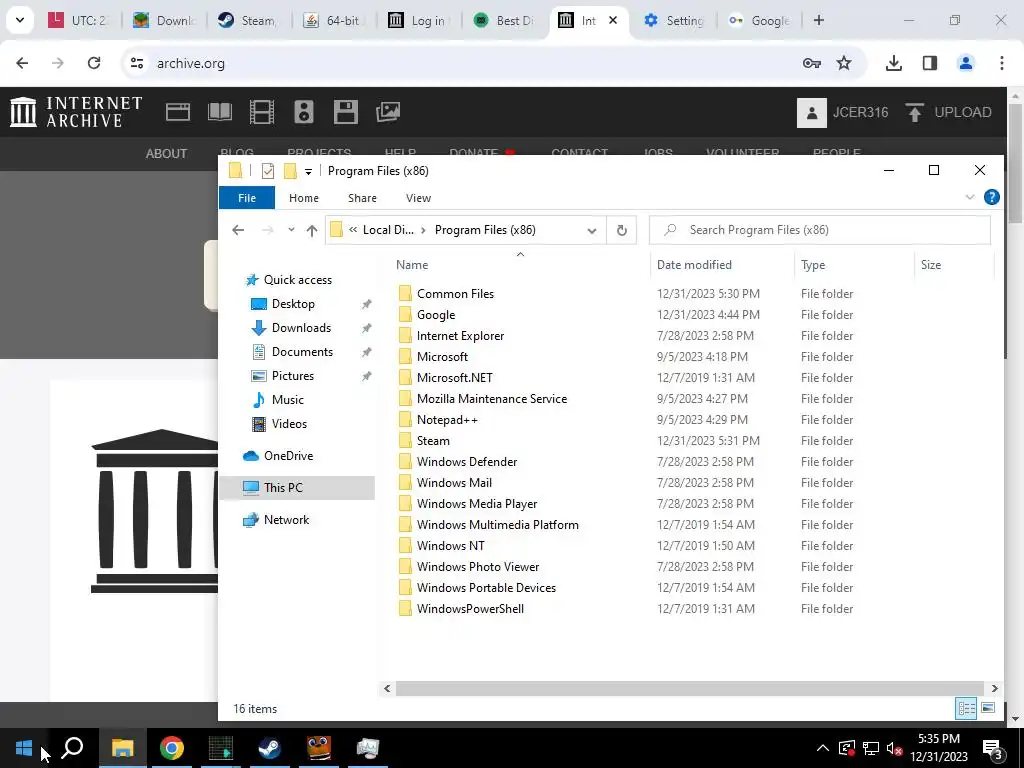The image size is (1024, 768).
Task: Click the Windows Start button
Action: 24,748
